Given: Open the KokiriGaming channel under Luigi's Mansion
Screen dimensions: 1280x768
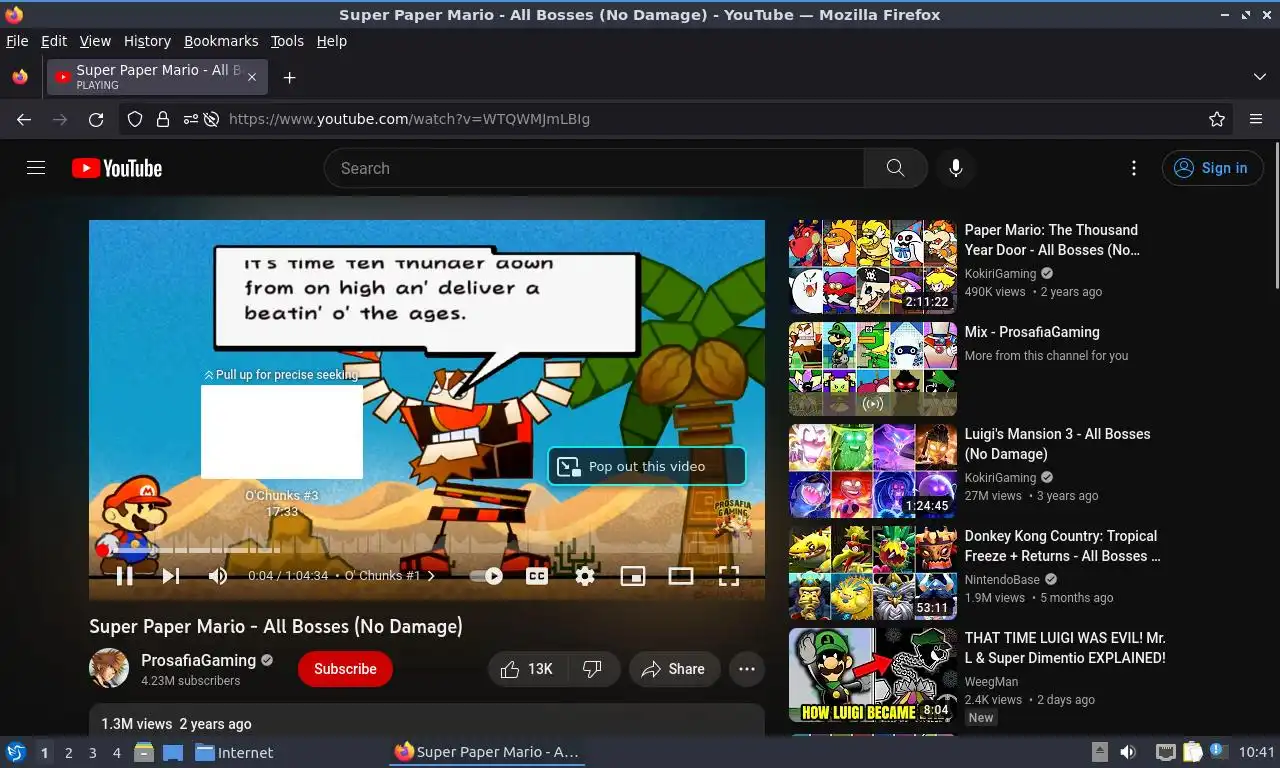Looking at the screenshot, I should 1000,478.
